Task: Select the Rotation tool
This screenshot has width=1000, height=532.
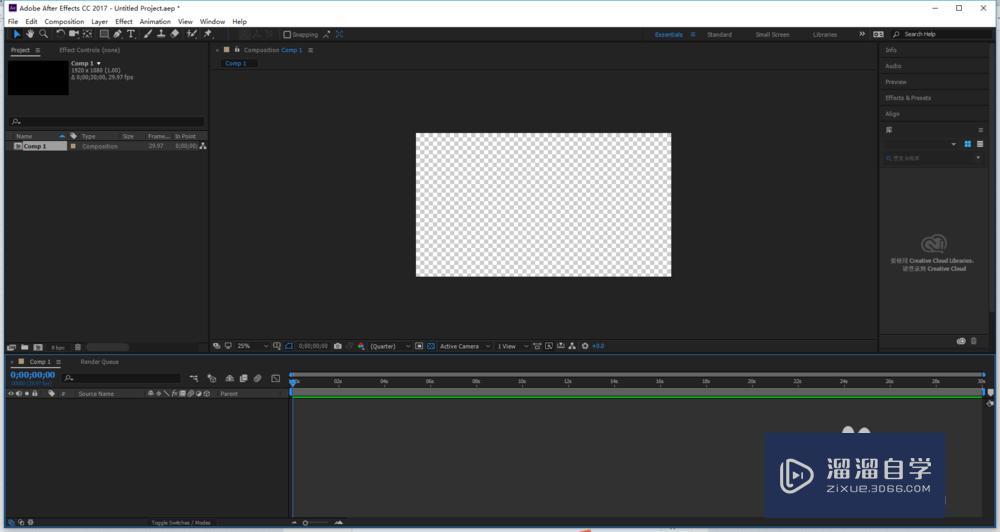Action: point(60,34)
